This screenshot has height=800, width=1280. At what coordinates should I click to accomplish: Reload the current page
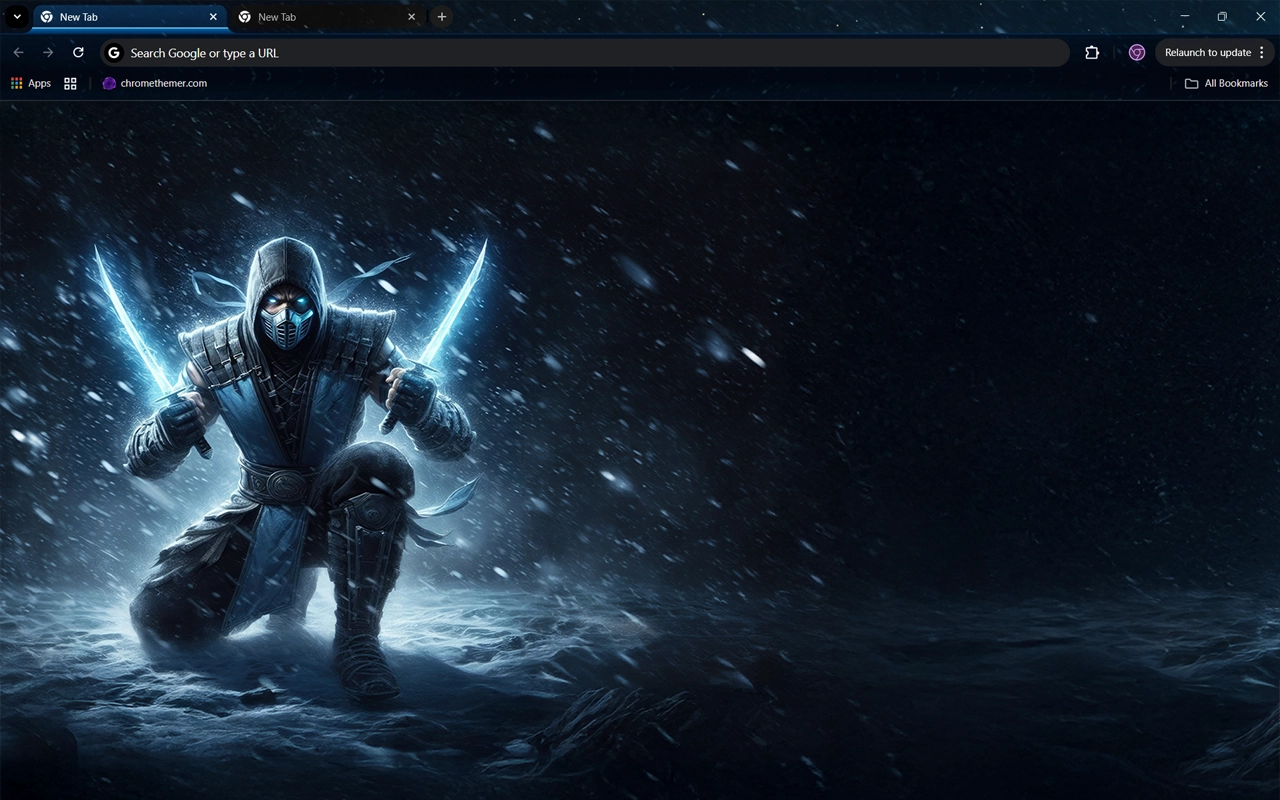pyautogui.click(x=78, y=53)
